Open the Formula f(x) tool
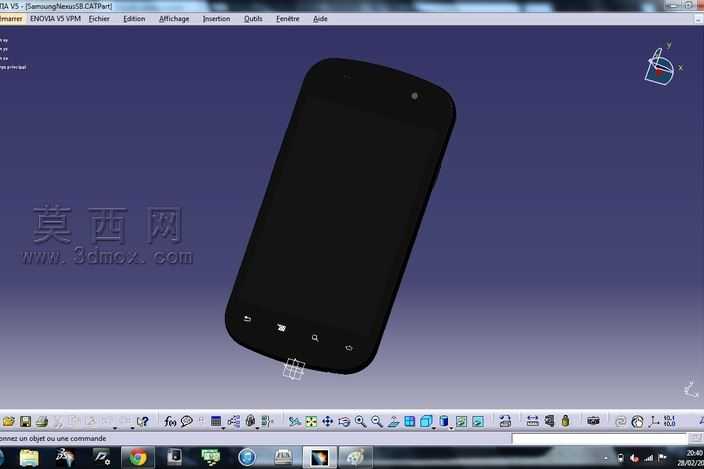This screenshot has width=704, height=469. [170, 421]
